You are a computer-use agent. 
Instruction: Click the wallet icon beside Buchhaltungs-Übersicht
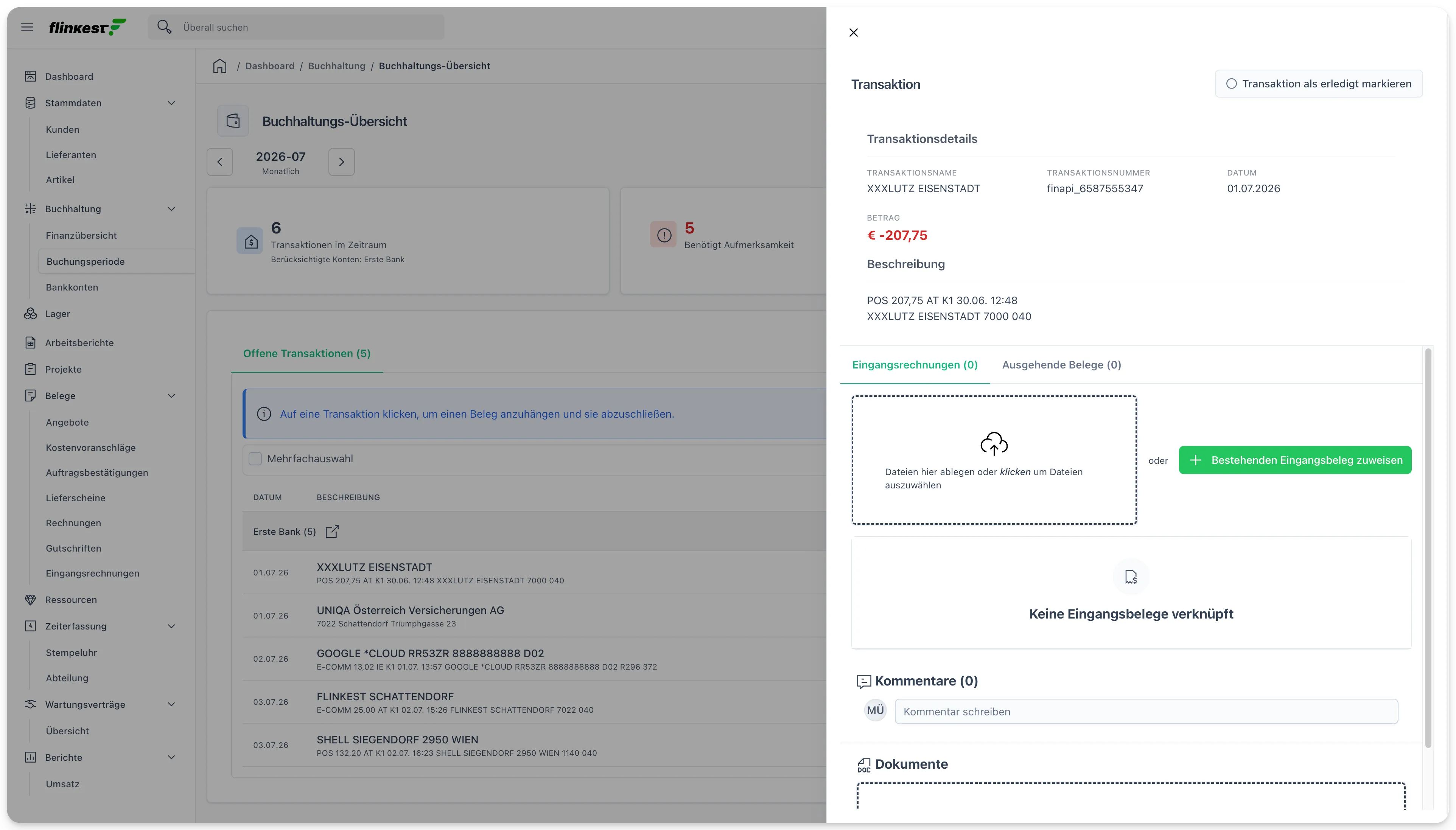coord(233,121)
